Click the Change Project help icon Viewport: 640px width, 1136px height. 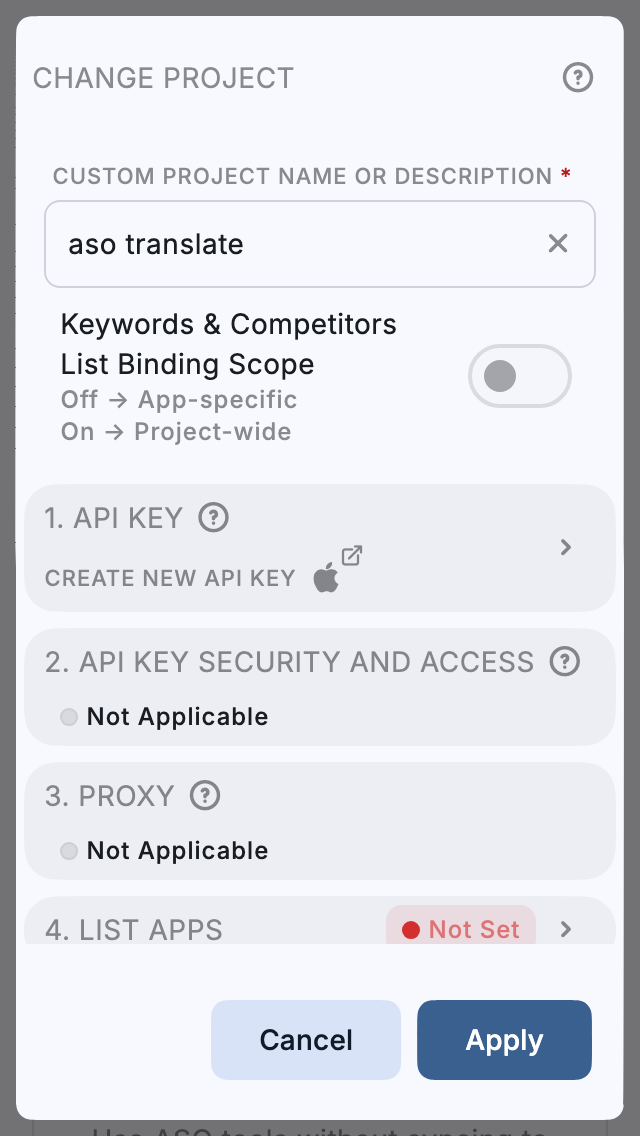click(x=578, y=77)
